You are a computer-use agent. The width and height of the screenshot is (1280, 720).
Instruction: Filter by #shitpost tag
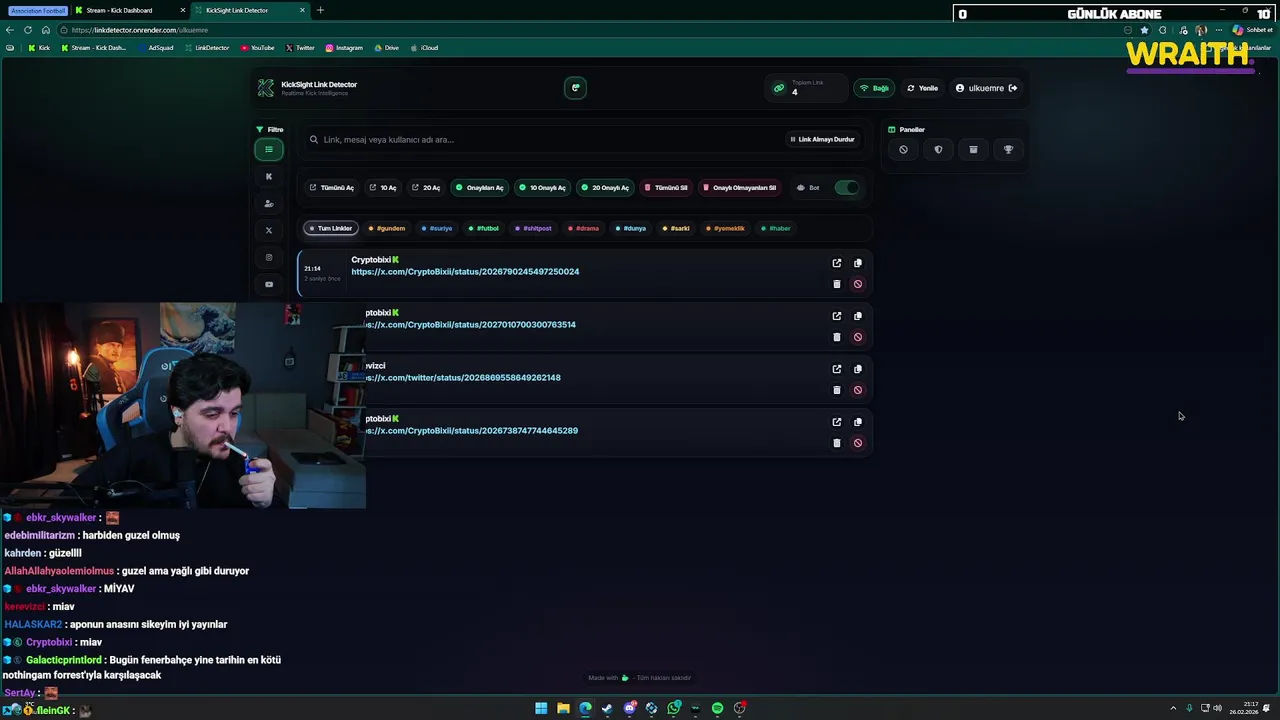pos(534,228)
